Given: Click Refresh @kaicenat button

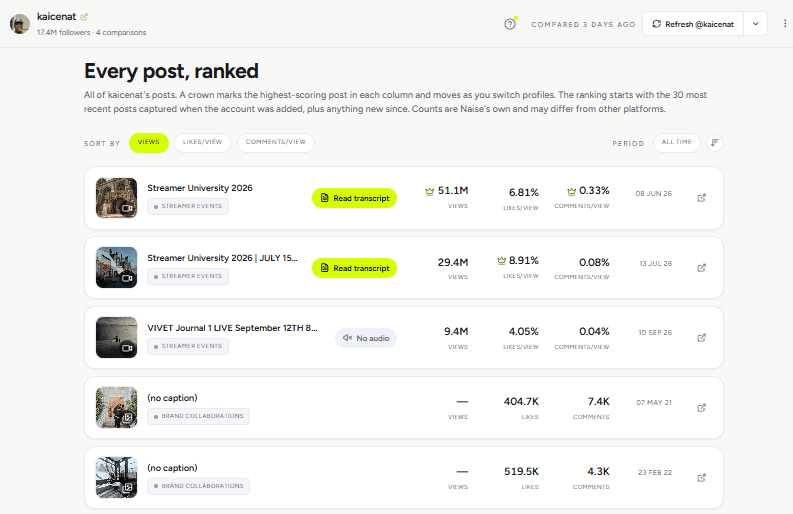Looking at the screenshot, I should (693, 24).
